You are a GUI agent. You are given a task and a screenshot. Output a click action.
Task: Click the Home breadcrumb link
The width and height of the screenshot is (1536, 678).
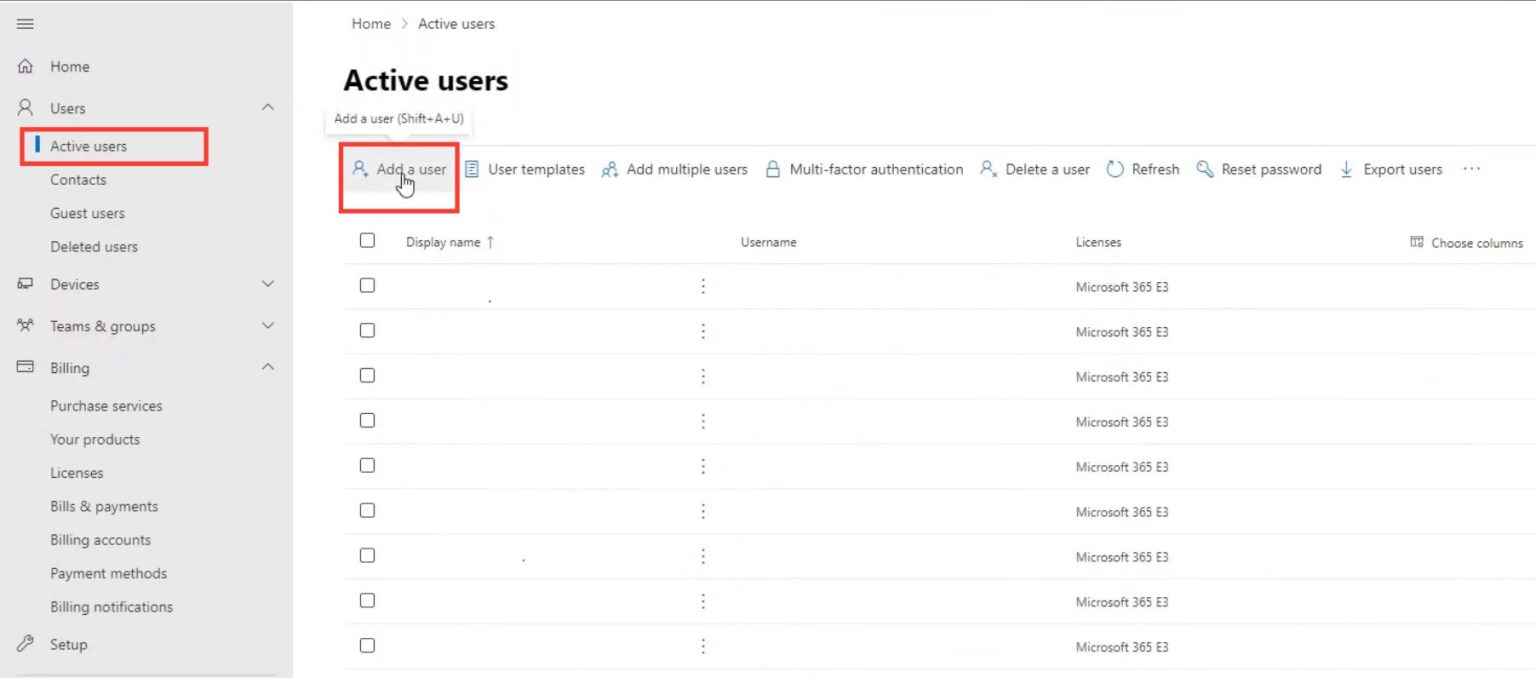[x=371, y=24]
